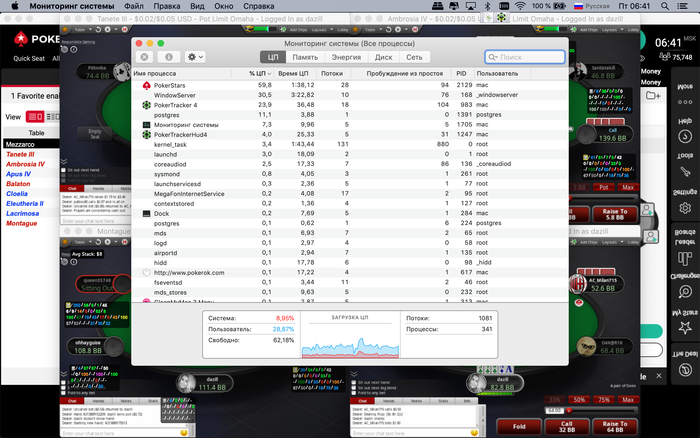This screenshot has width=700, height=438.
Task: Click the bet slider handle above Fold button
Action: tap(569, 410)
